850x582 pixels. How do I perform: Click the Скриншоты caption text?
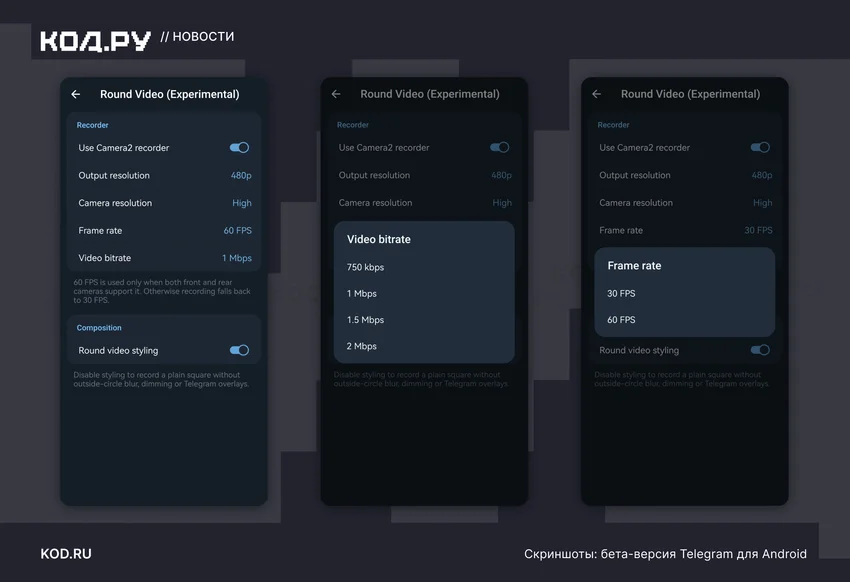[665, 554]
